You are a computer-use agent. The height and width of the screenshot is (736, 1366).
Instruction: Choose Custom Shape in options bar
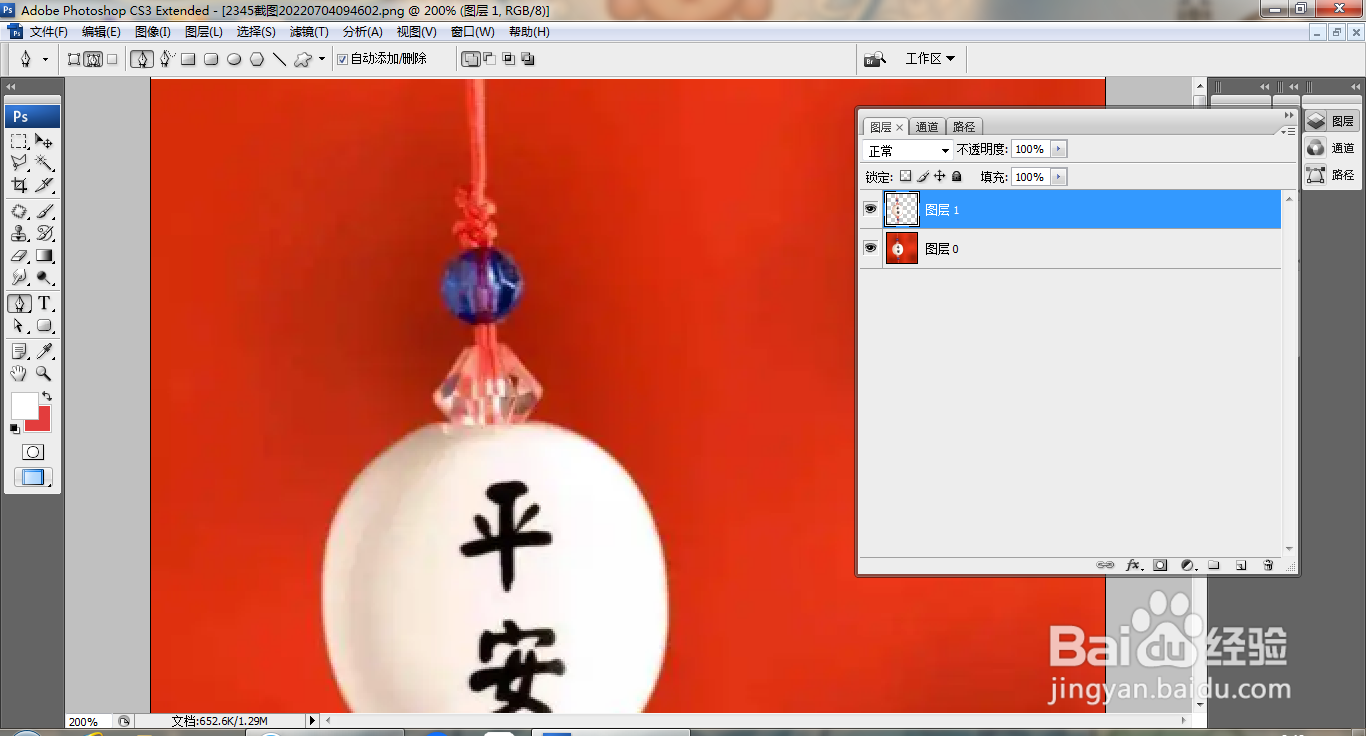click(x=302, y=59)
